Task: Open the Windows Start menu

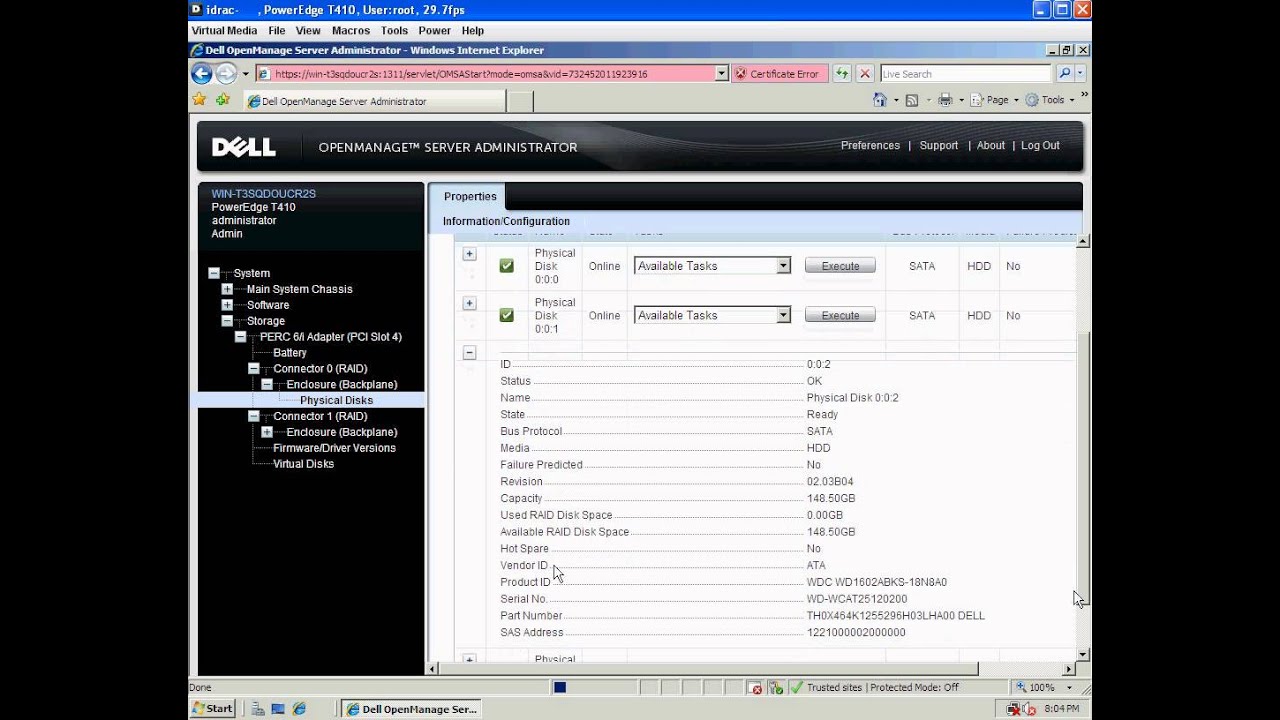Action: [213, 708]
